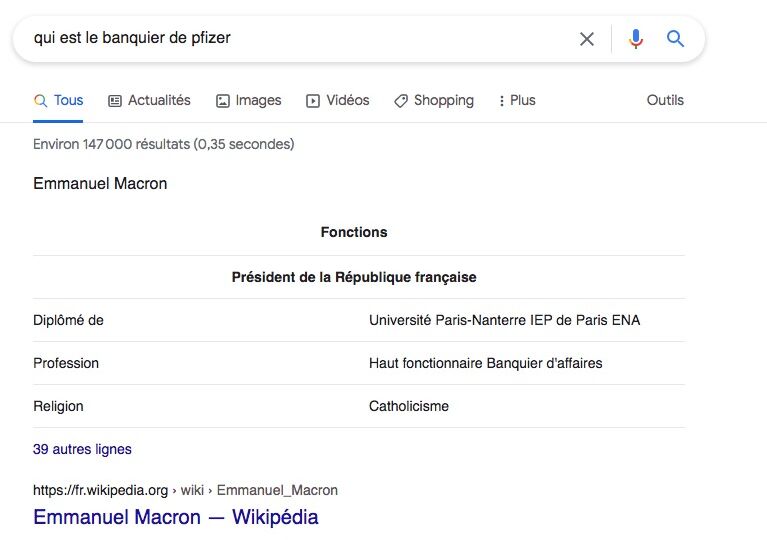
Task: Click the Vidéos play icon
Action: (313, 101)
